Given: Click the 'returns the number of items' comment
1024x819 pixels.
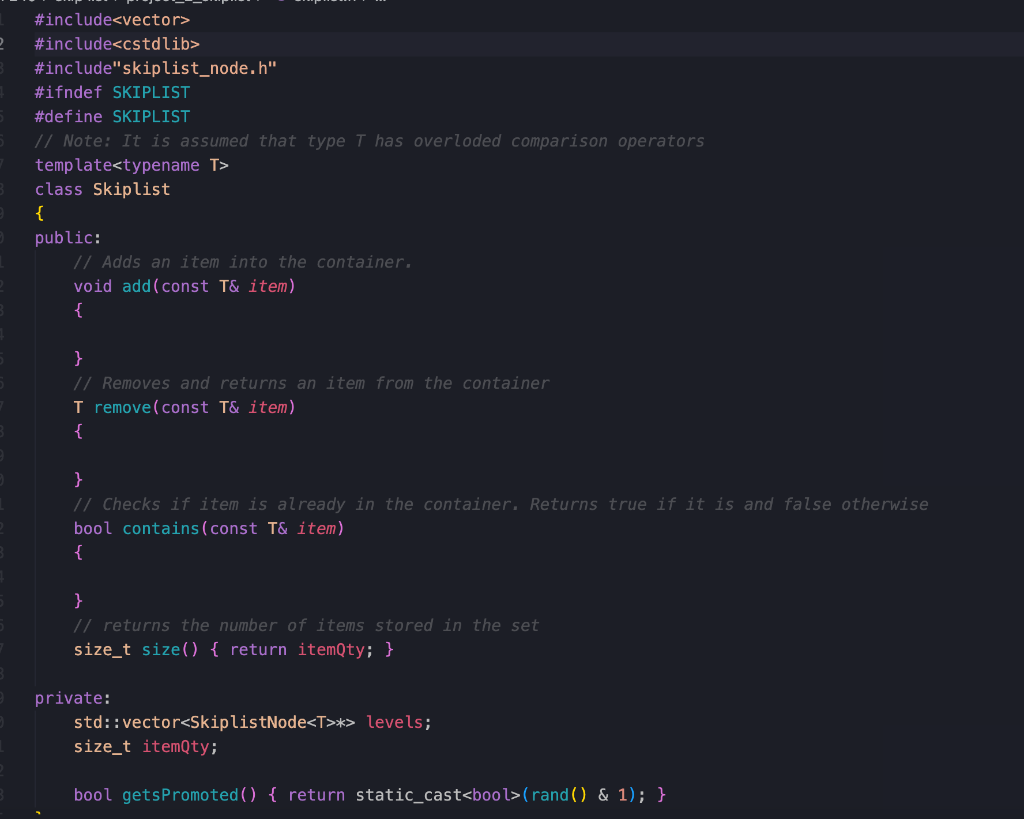Looking at the screenshot, I should pyautogui.click(x=306, y=625).
